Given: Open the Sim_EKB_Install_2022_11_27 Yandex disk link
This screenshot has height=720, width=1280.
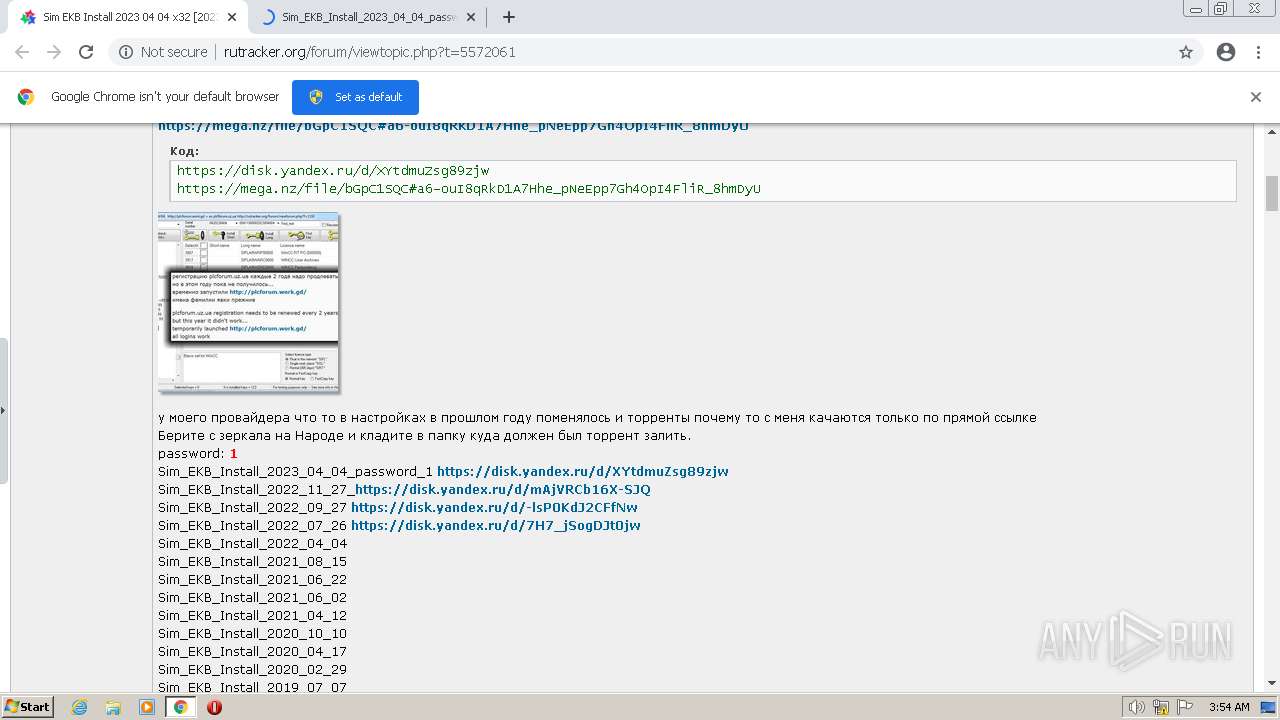Looking at the screenshot, I should (x=502, y=489).
